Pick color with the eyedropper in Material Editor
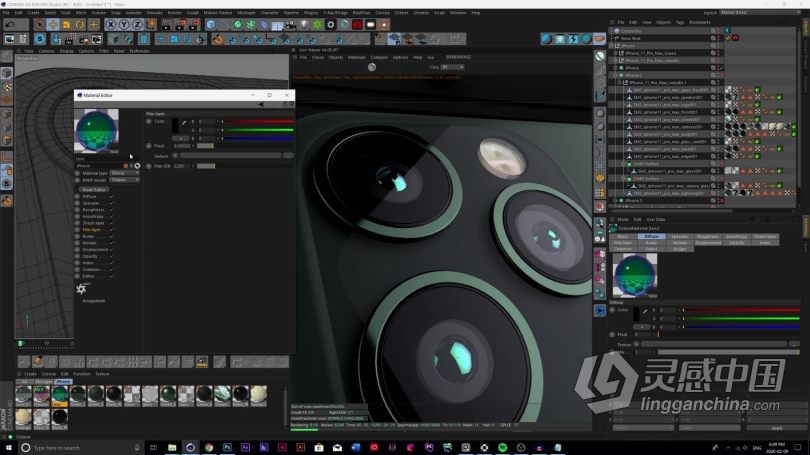Screen dimensions: 810x455 (183, 122)
